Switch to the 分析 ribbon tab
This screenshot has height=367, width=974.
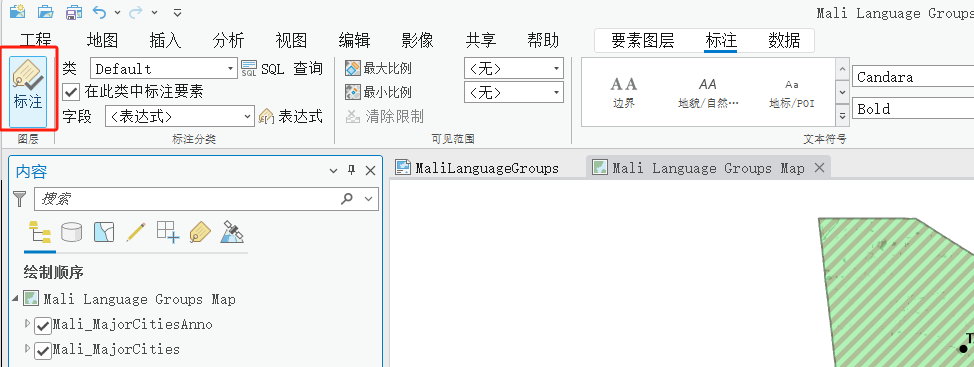[228, 41]
